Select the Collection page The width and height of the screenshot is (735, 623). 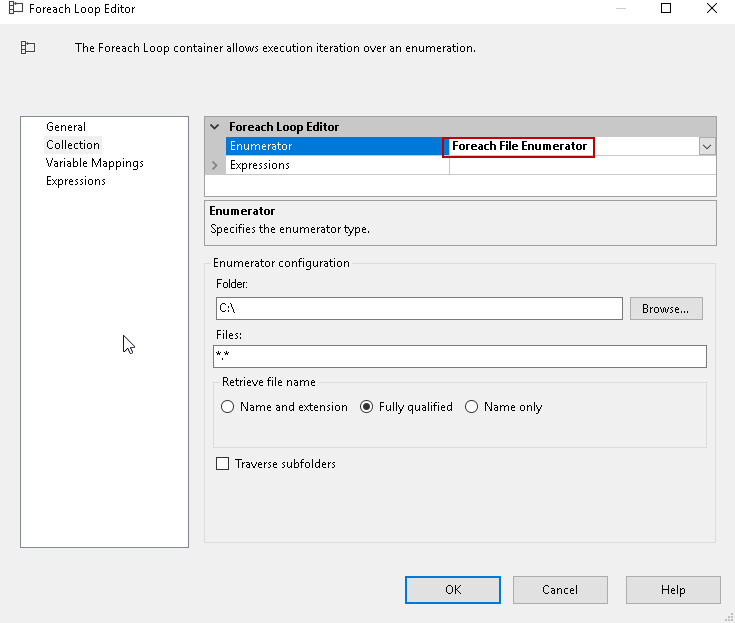[73, 145]
